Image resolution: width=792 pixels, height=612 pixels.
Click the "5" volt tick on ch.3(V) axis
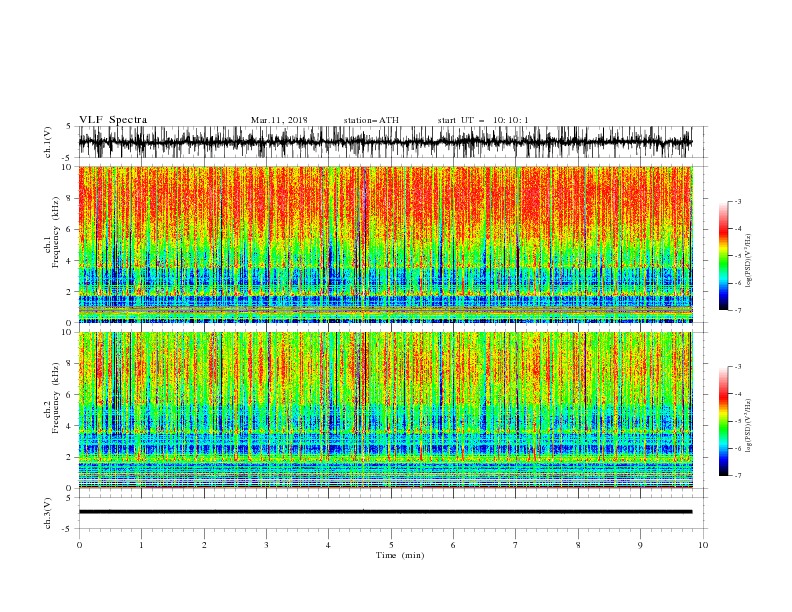69,498
